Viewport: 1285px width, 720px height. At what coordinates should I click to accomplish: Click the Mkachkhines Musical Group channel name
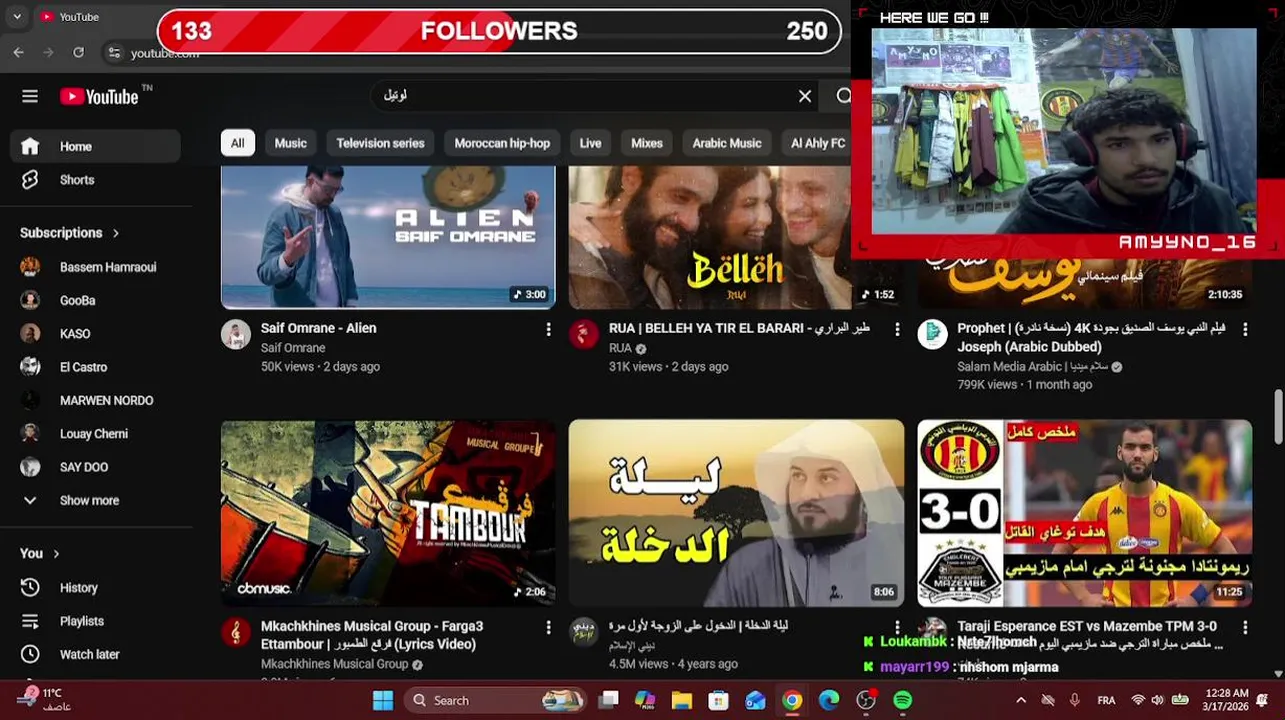334,664
